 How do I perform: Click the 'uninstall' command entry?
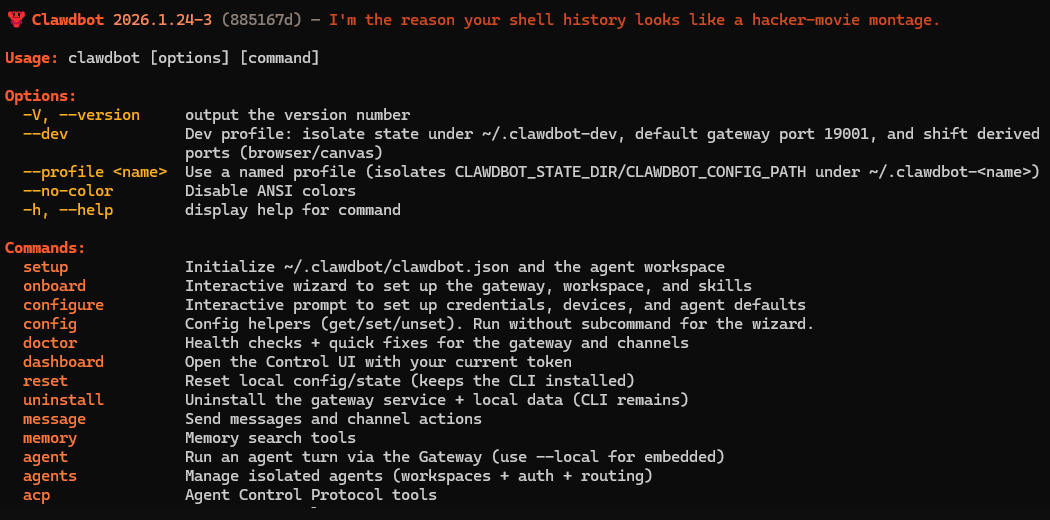click(64, 400)
